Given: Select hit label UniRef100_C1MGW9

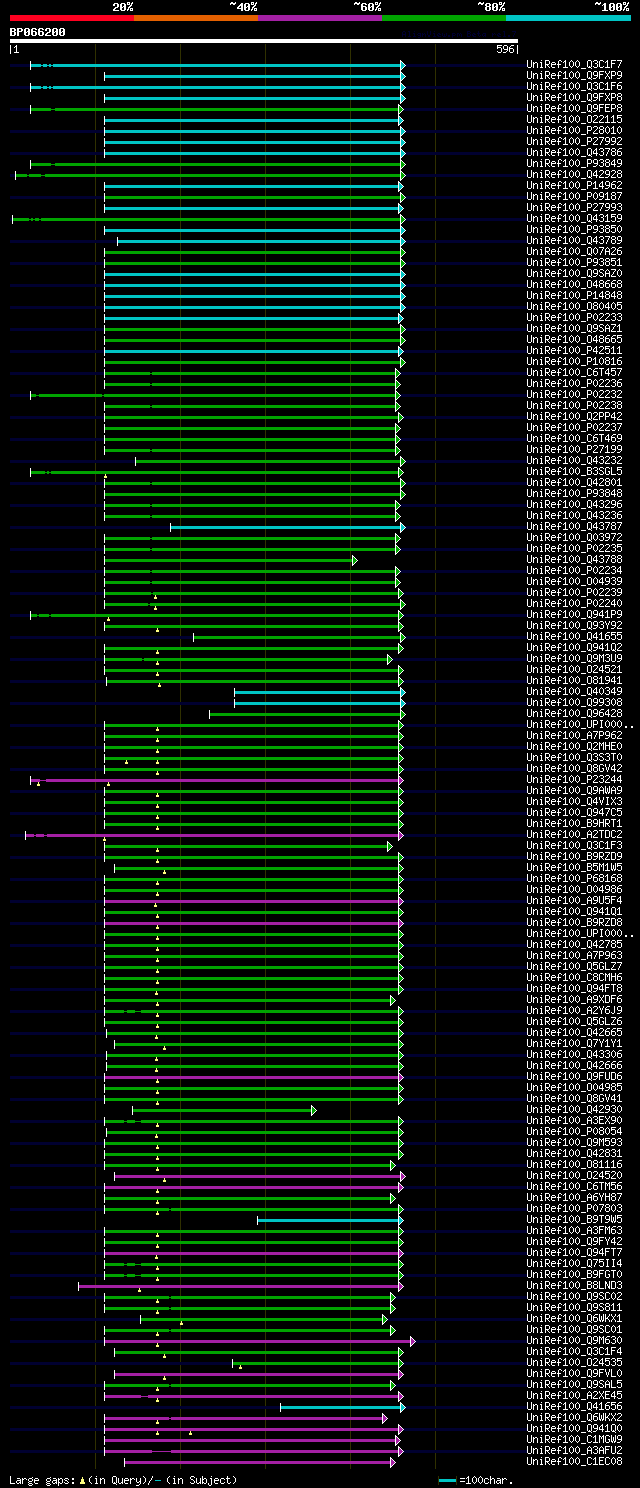Looking at the screenshot, I should (x=574, y=1440).
